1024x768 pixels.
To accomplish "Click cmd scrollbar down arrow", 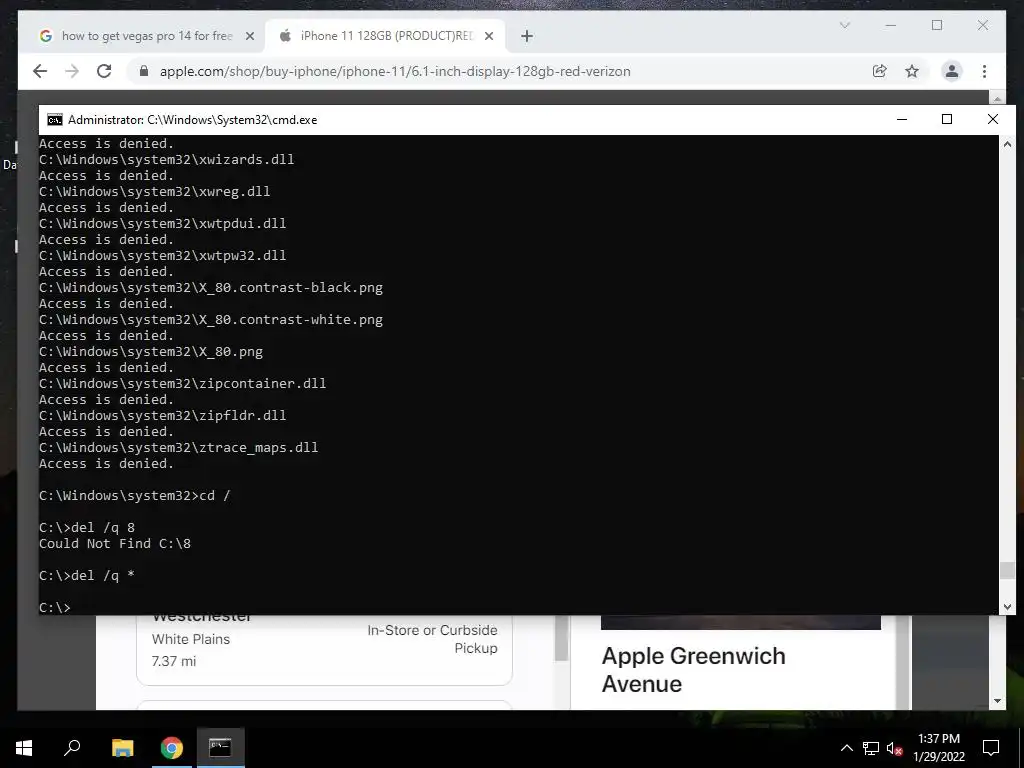I will 1007,607.
